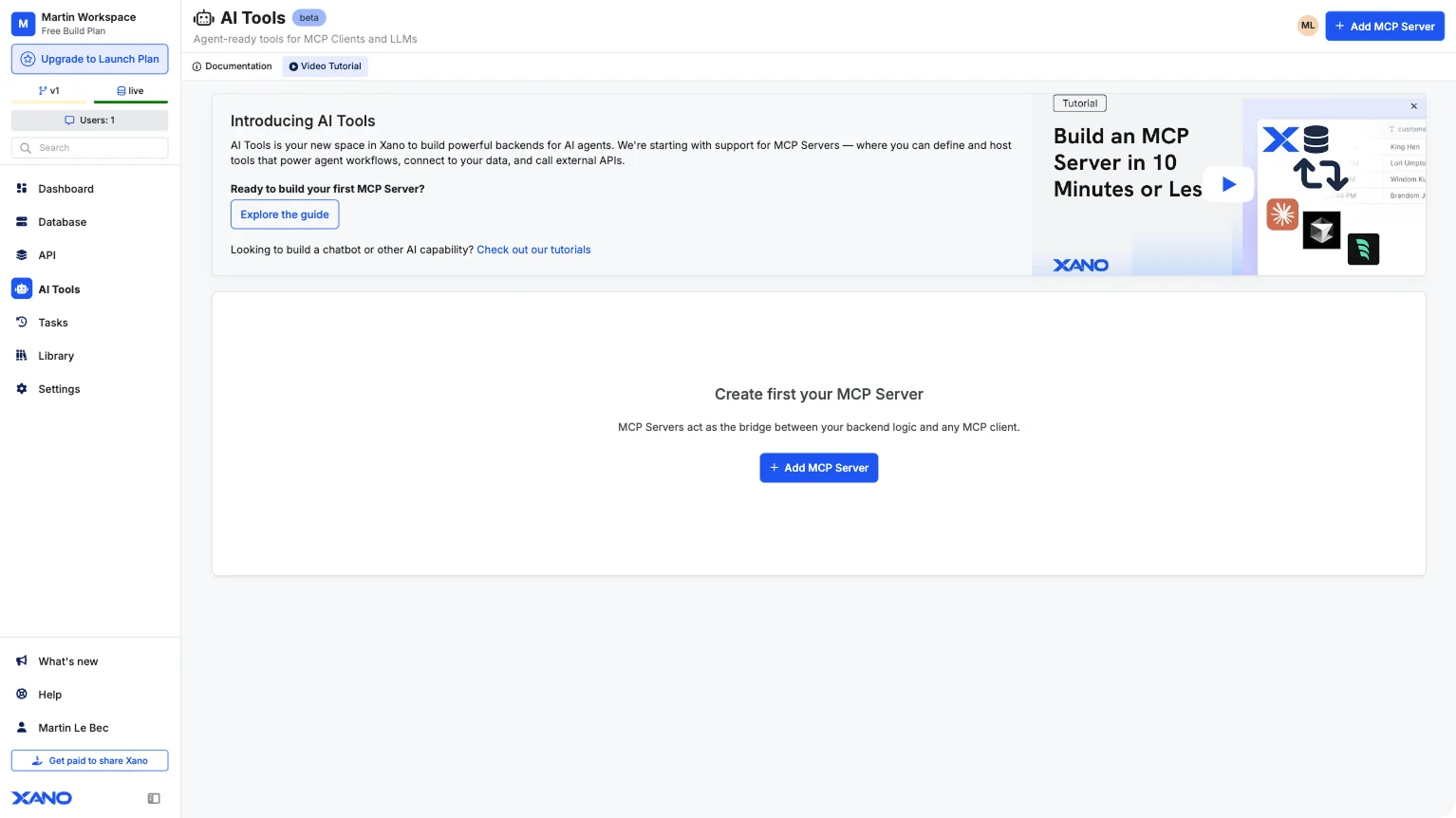Open the ML user avatar in the header
Image resolution: width=1456 pixels, height=818 pixels.
1308,26
